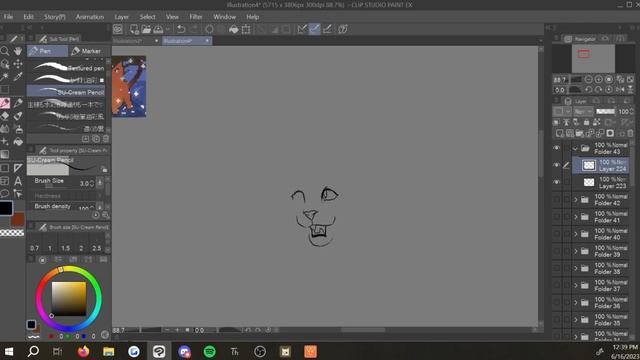
Task: Choose the Textured pen brush
Action: click(x=67, y=67)
